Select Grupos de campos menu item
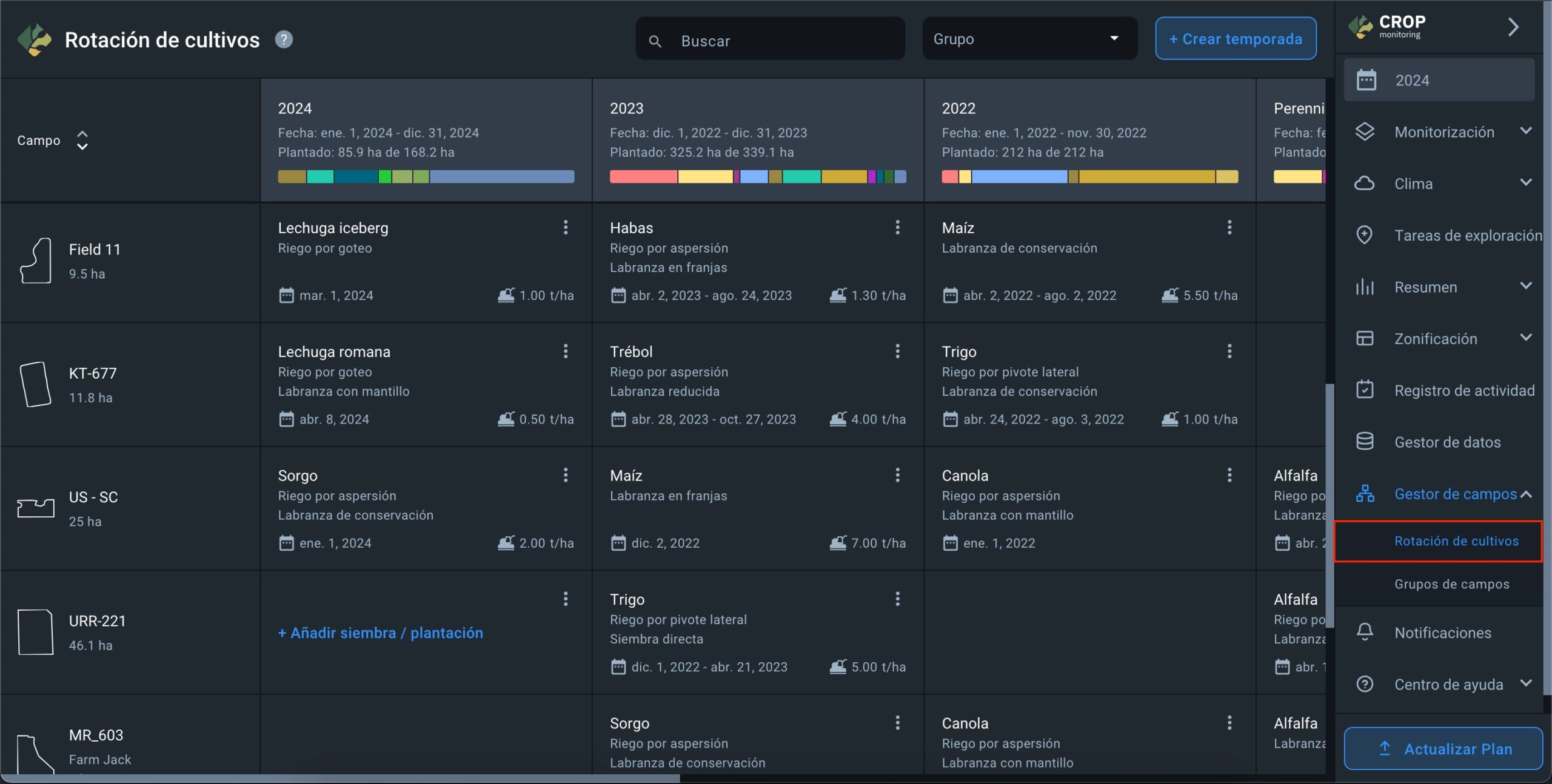 [1451, 584]
